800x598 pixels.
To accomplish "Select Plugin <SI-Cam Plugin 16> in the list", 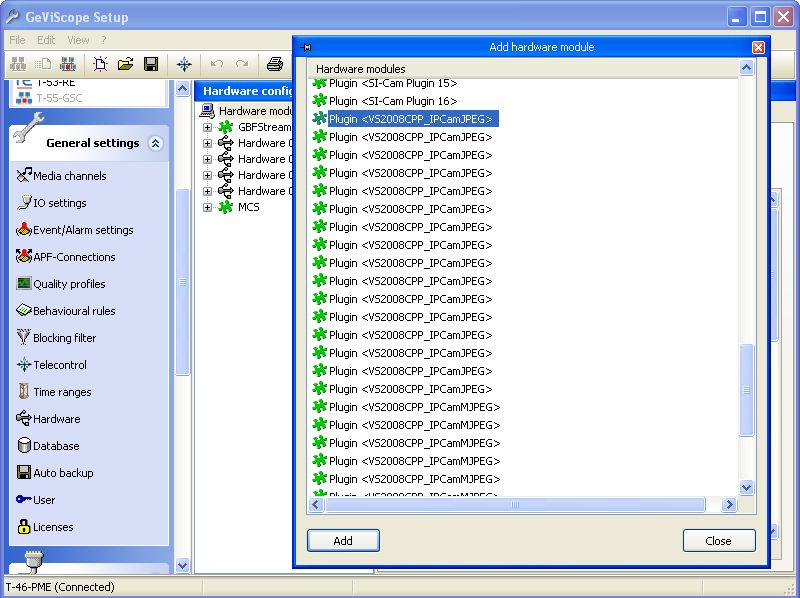I will [x=392, y=101].
